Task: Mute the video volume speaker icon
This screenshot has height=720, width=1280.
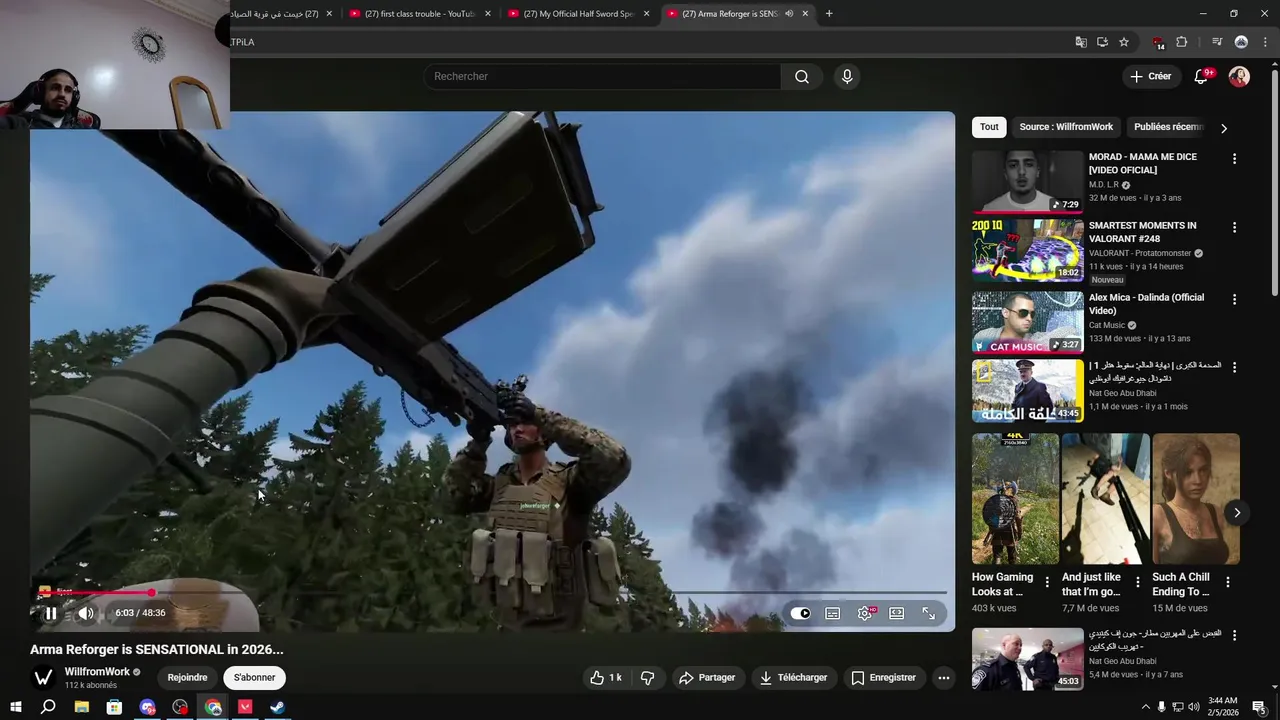Action: pyautogui.click(x=86, y=613)
